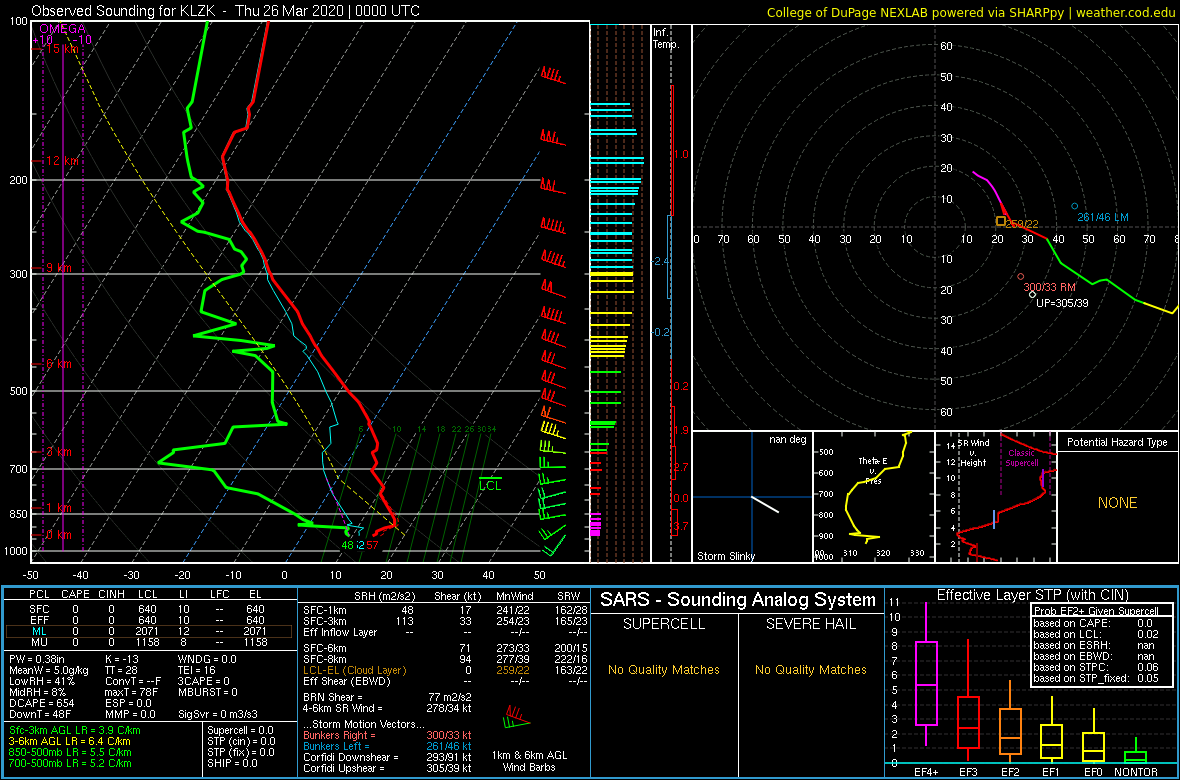The image size is (1180, 780).
Task: Click the blue Bunkers left-mover circle marker
Action: 1075,206
